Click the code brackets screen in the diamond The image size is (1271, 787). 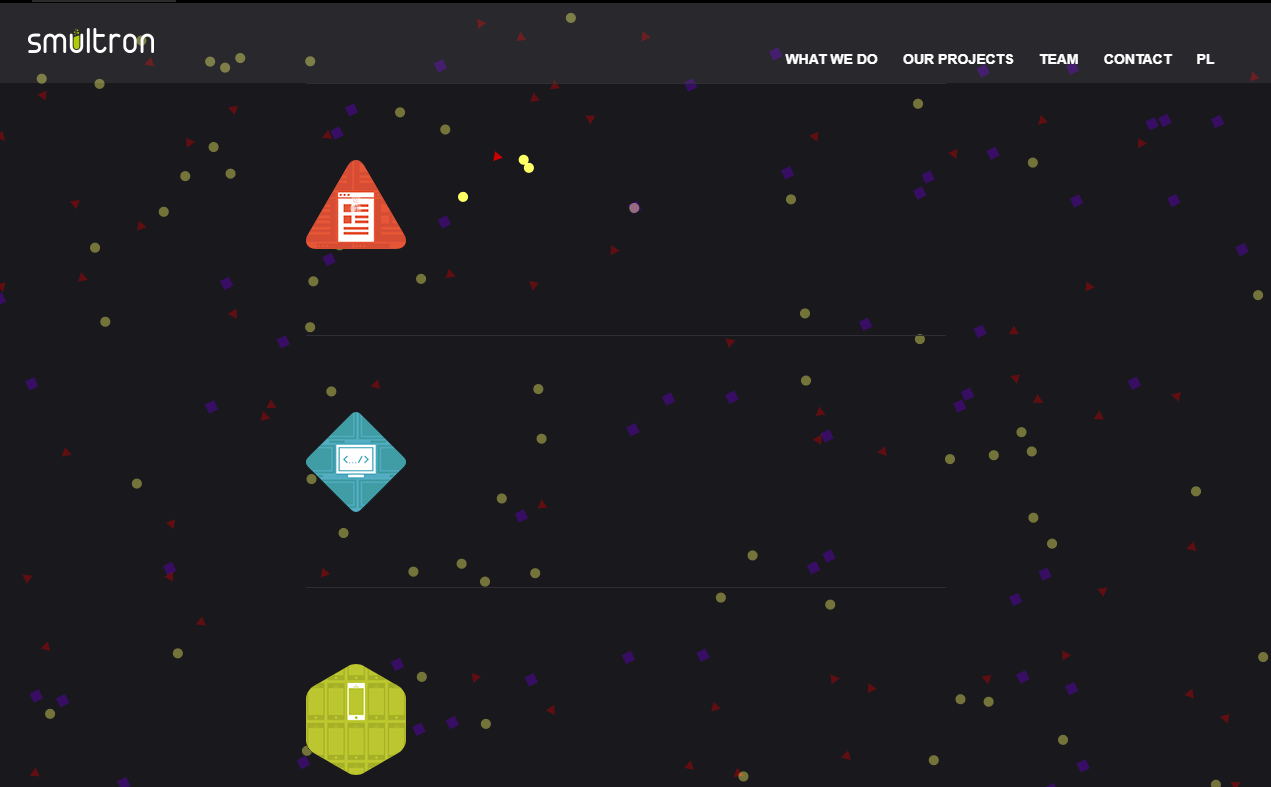click(x=356, y=460)
